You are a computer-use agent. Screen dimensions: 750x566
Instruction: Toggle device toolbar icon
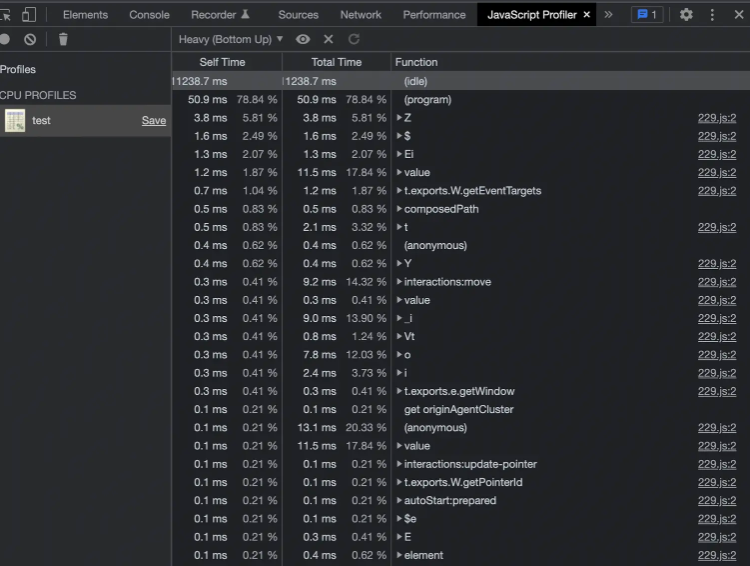29,15
